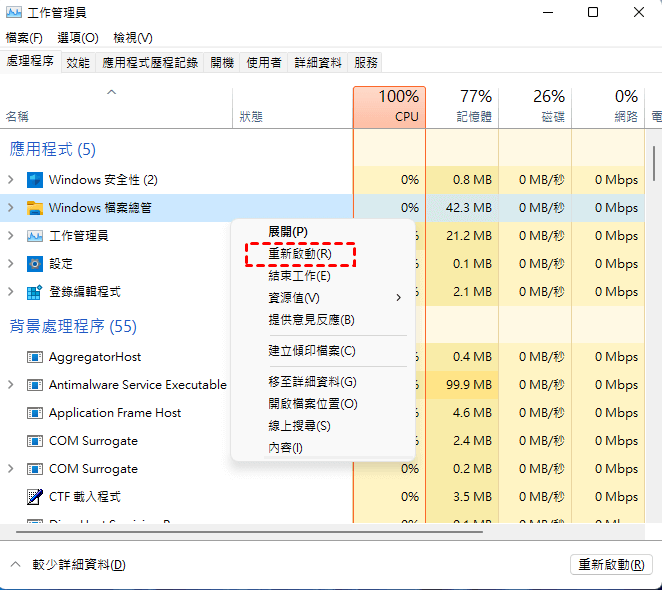Expand the Antimalware Service Executable entry
Image resolution: width=662 pixels, height=590 pixels.
coord(10,385)
